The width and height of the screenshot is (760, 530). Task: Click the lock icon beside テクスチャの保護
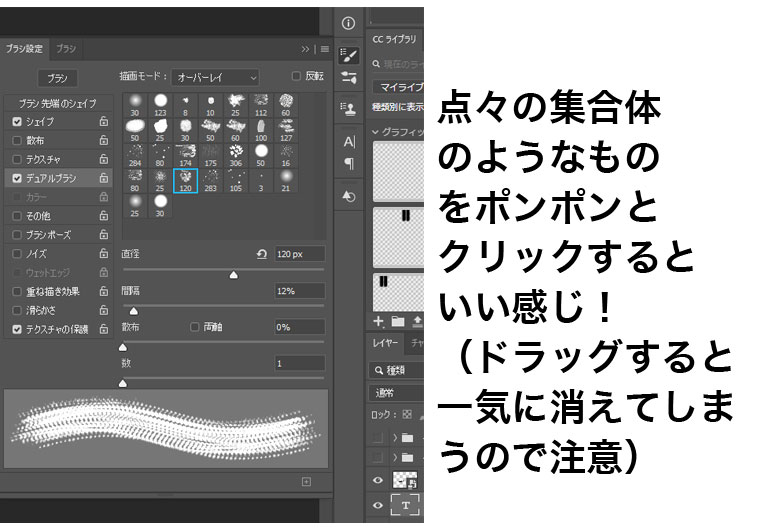103,329
